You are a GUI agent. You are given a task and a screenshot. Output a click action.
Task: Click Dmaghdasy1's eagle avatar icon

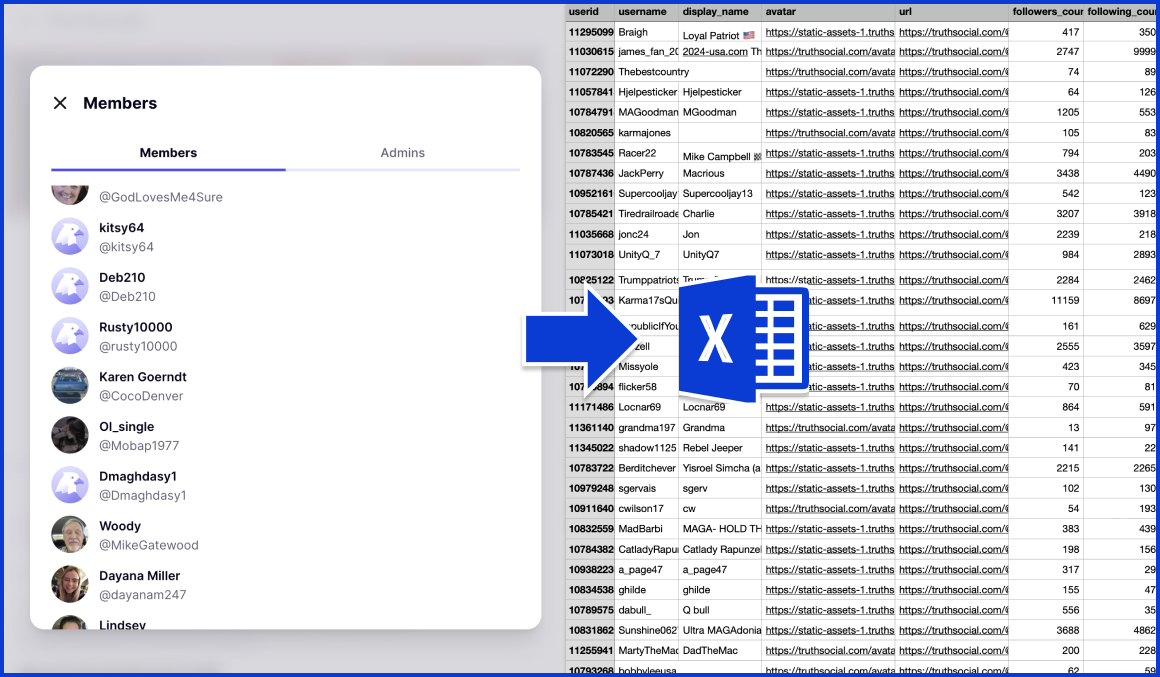[x=70, y=484]
